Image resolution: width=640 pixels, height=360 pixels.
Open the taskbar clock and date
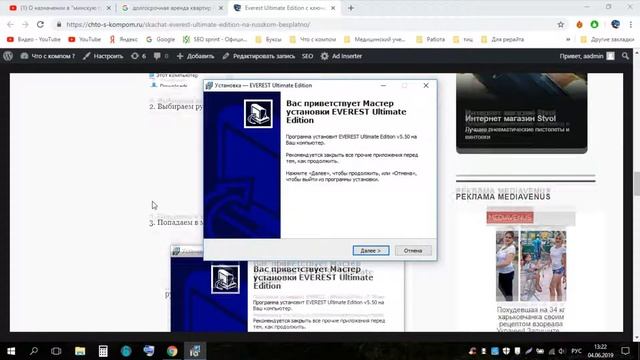click(x=600, y=351)
